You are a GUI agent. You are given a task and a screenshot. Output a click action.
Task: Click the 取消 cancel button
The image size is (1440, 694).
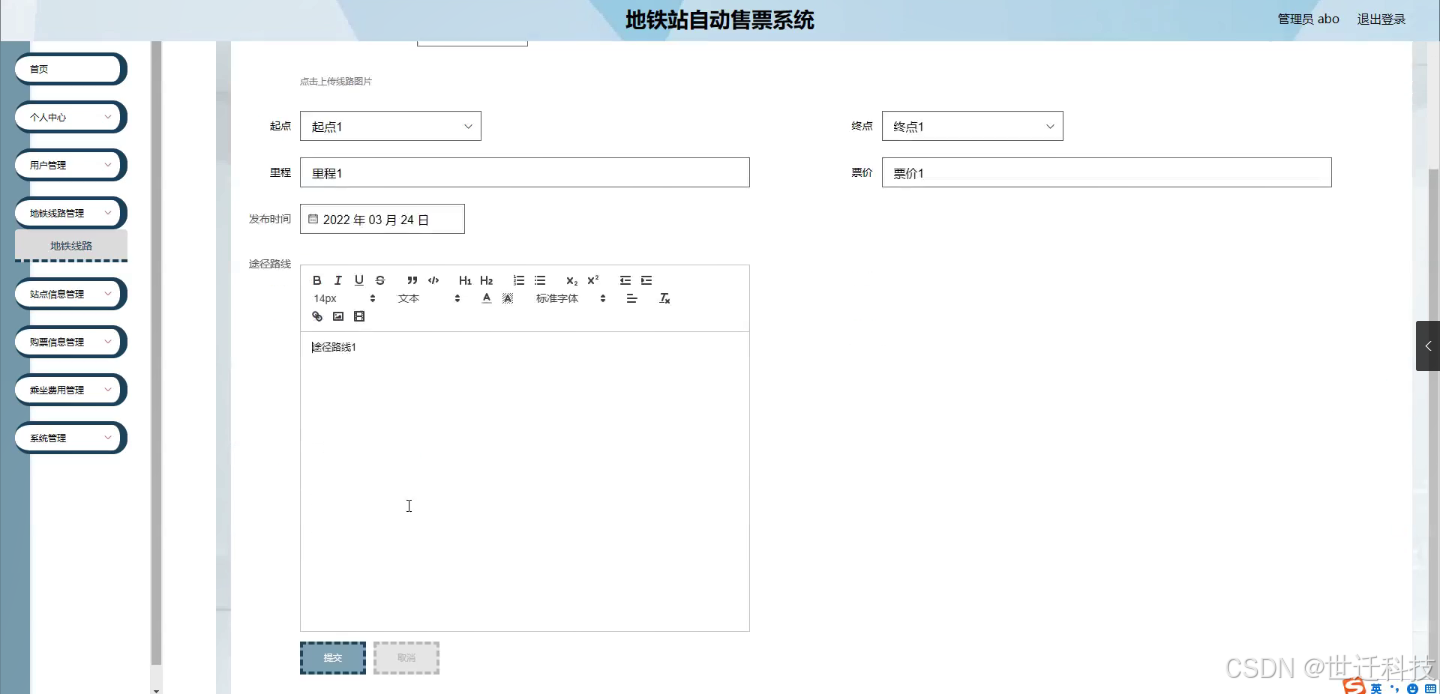pyautogui.click(x=406, y=658)
